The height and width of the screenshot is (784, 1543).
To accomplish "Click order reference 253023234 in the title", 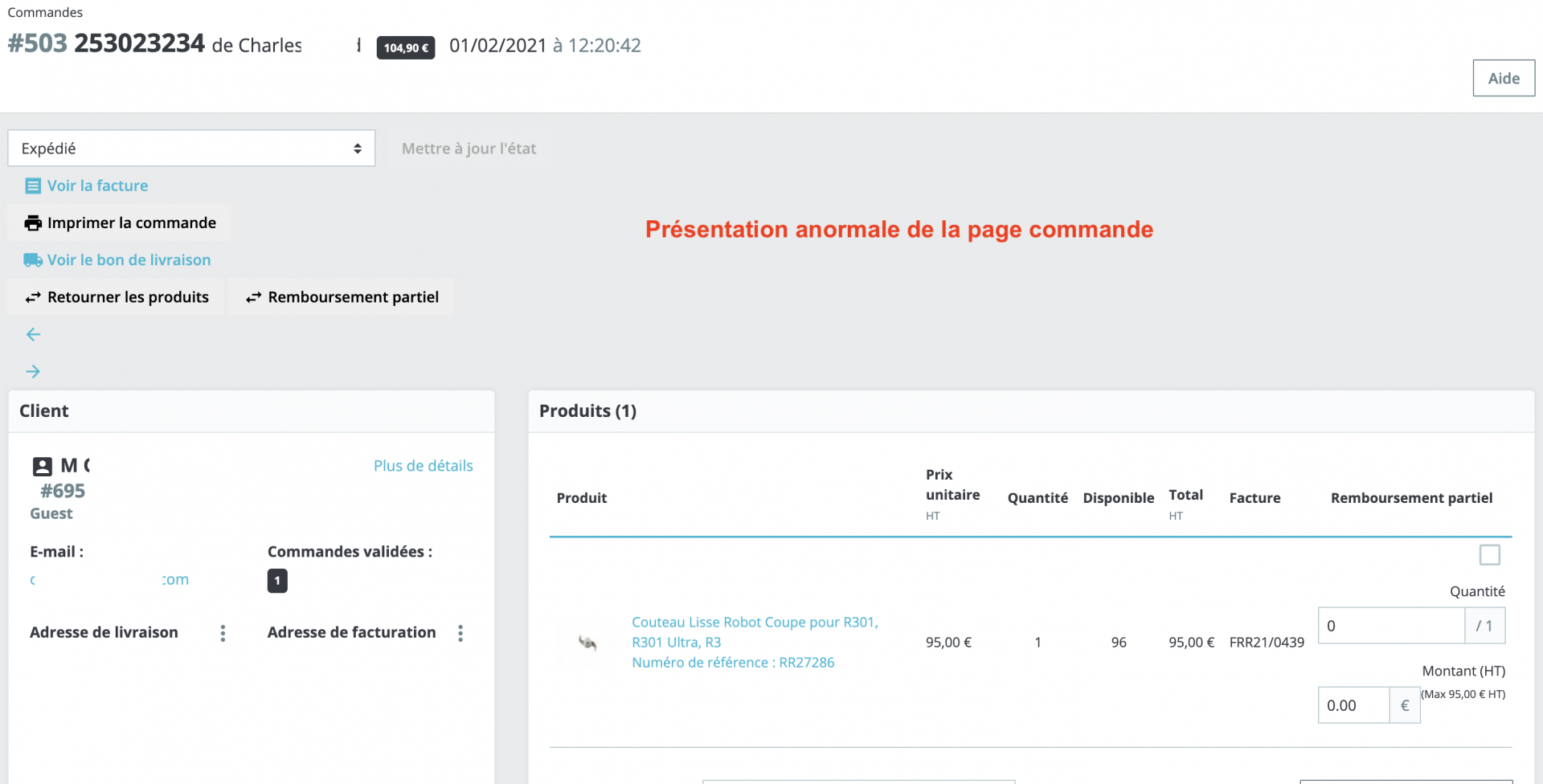I will pos(140,43).
